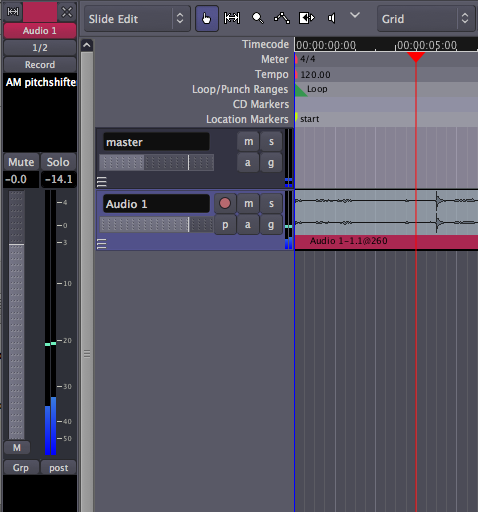Open the 1/2 input selector button
The image size is (478, 512).
40,48
